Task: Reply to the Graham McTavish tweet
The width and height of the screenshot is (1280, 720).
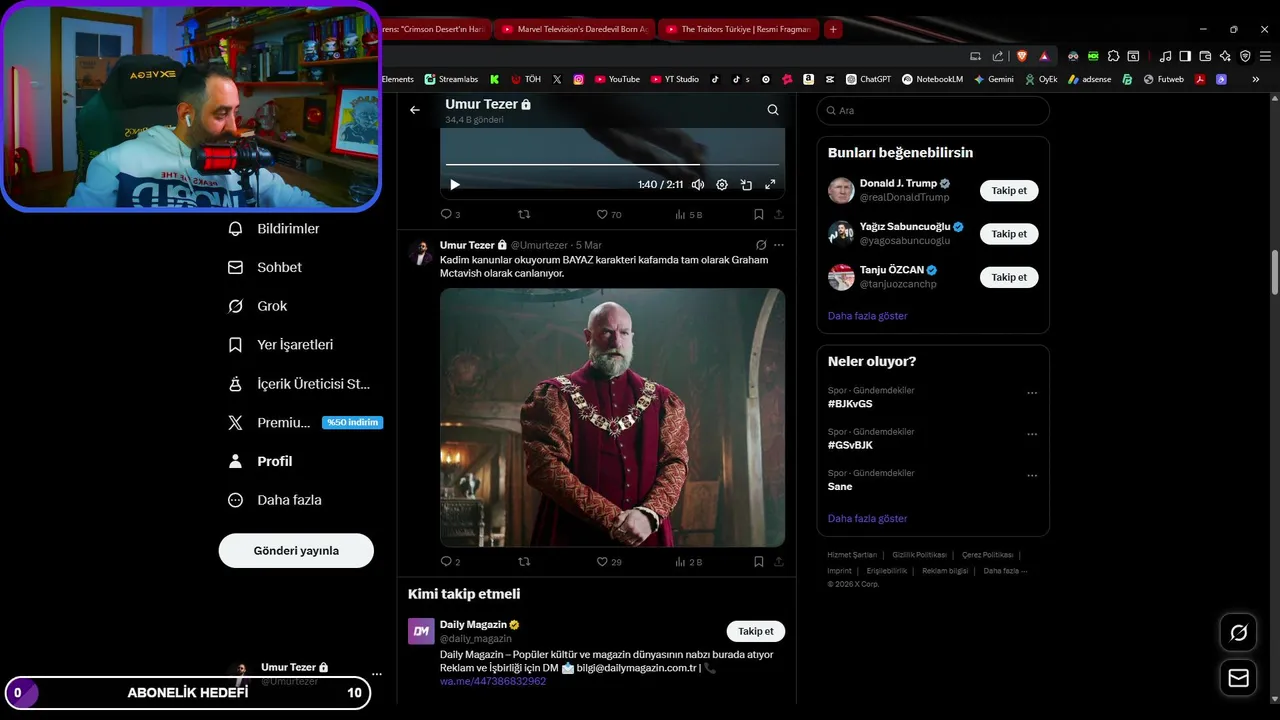Action: pyautogui.click(x=450, y=562)
